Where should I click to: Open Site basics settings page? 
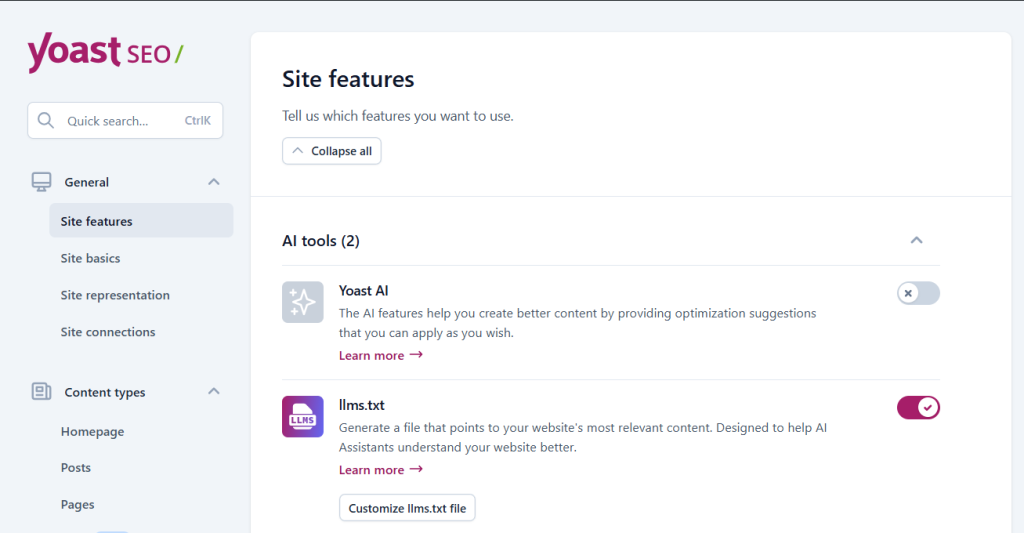click(90, 258)
